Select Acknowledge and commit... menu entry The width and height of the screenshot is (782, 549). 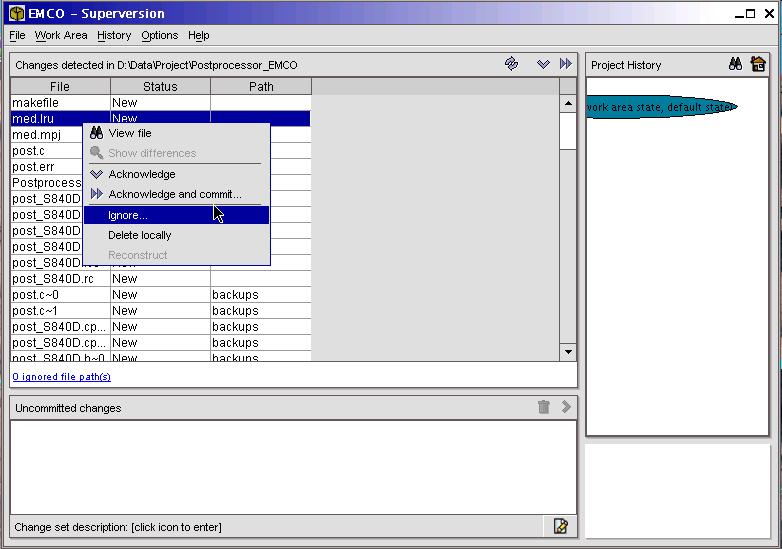pos(177,194)
